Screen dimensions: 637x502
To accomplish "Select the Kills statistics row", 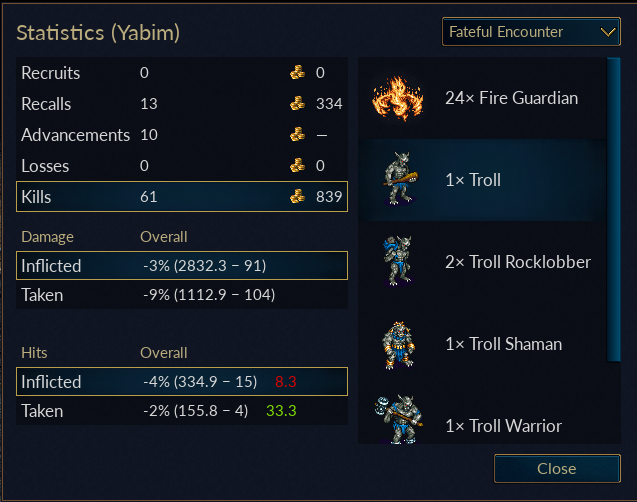I will 182,197.
